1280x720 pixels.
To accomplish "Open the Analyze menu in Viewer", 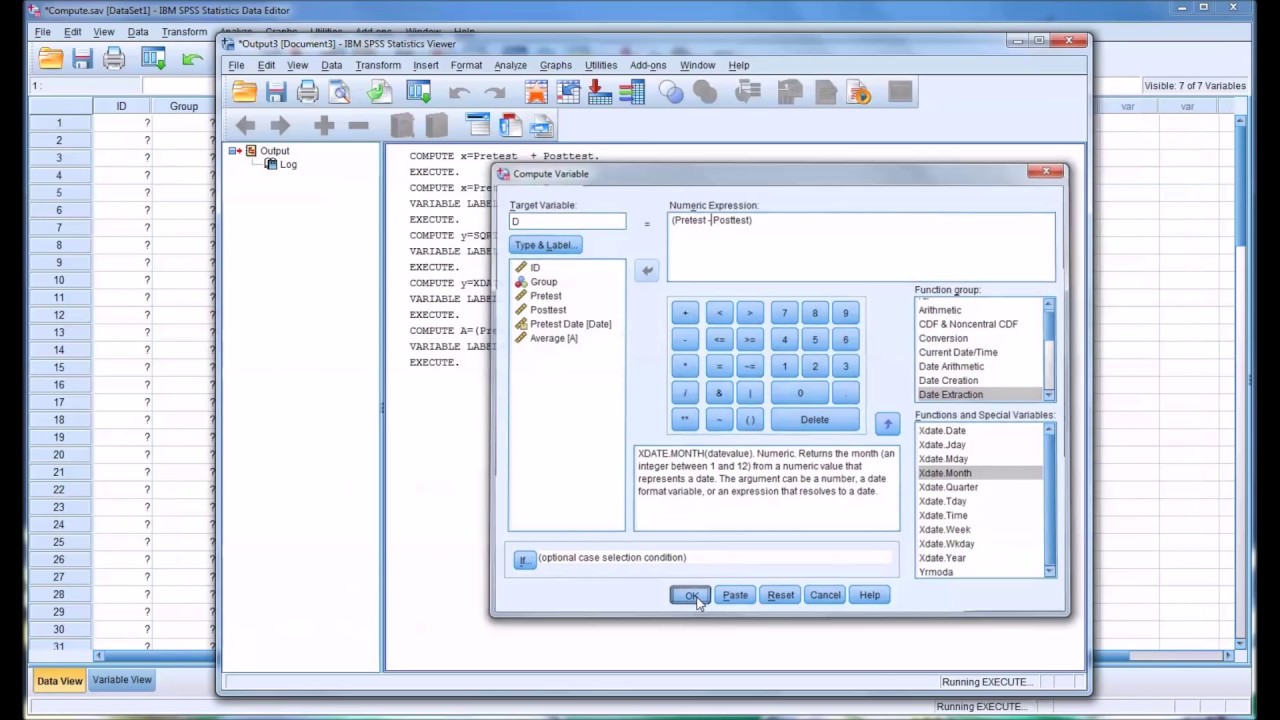I will pyautogui.click(x=510, y=65).
